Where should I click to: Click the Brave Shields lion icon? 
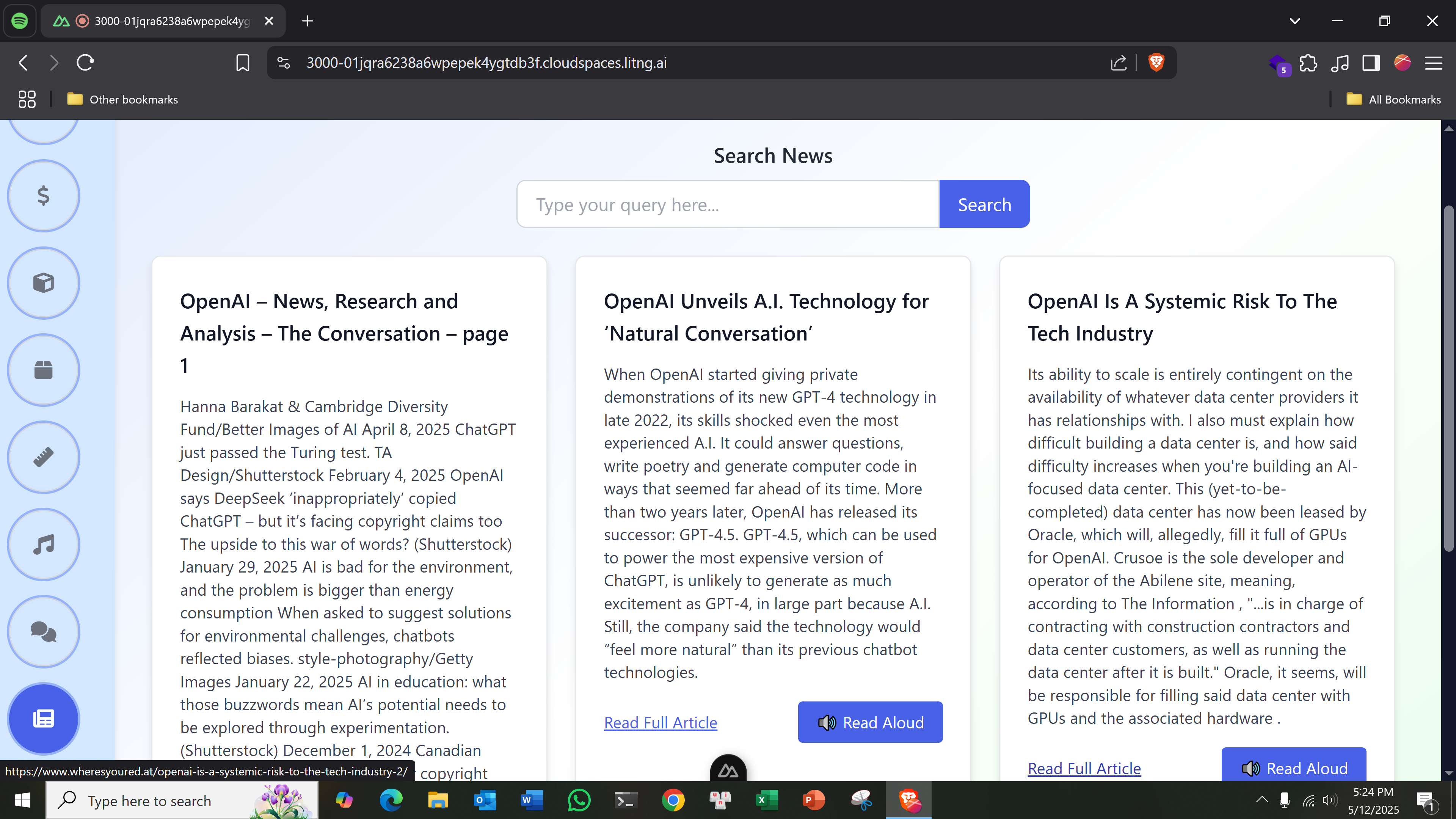point(1156,63)
